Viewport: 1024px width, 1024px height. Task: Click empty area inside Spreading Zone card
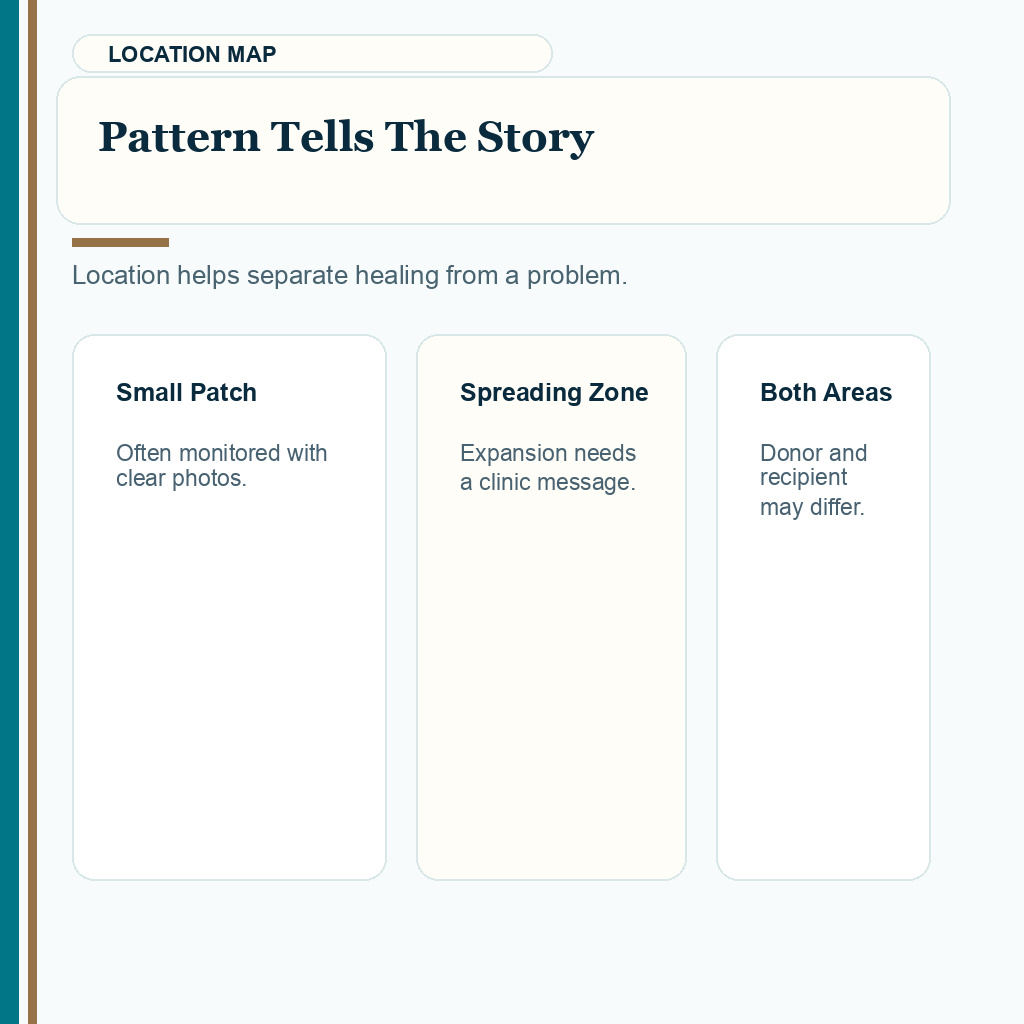551,686
